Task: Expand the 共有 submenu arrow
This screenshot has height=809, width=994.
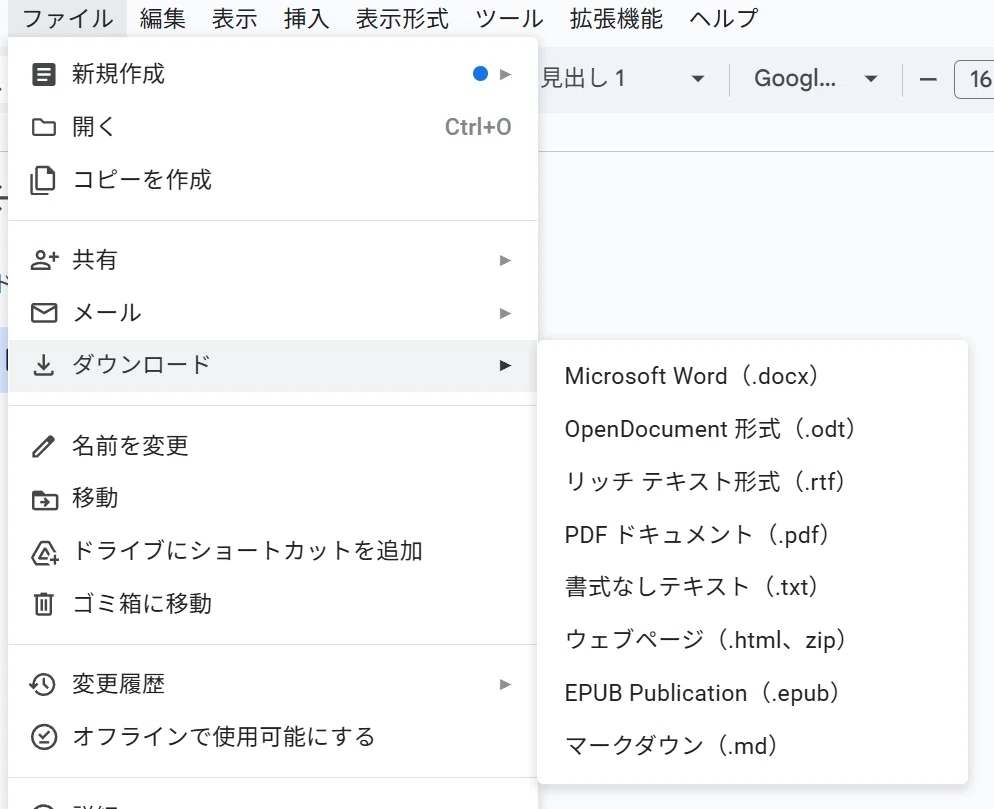Action: (x=505, y=261)
